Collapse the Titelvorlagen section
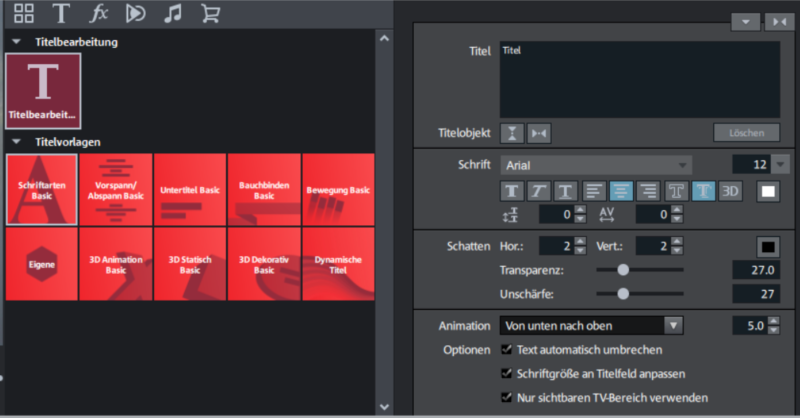Screen dimensions: 800x418 pos(17,142)
